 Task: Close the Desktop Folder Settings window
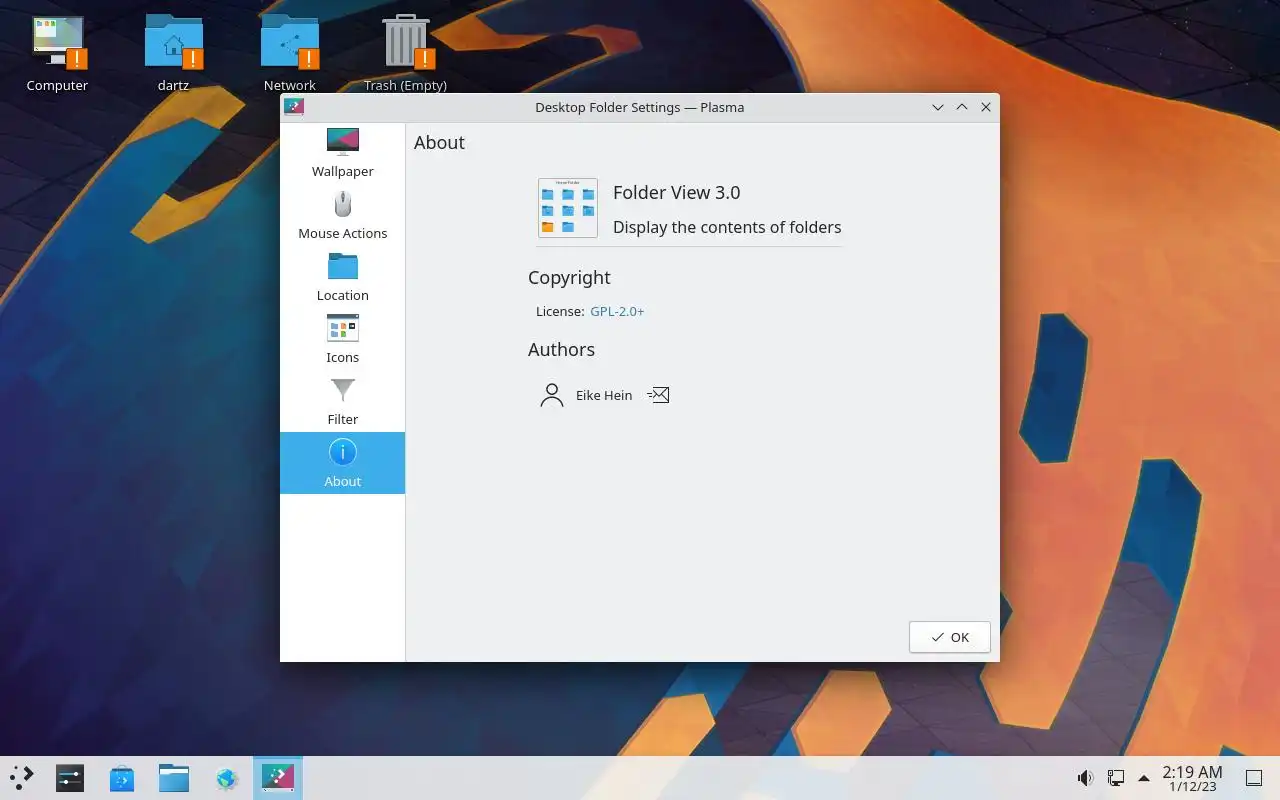pos(986,107)
